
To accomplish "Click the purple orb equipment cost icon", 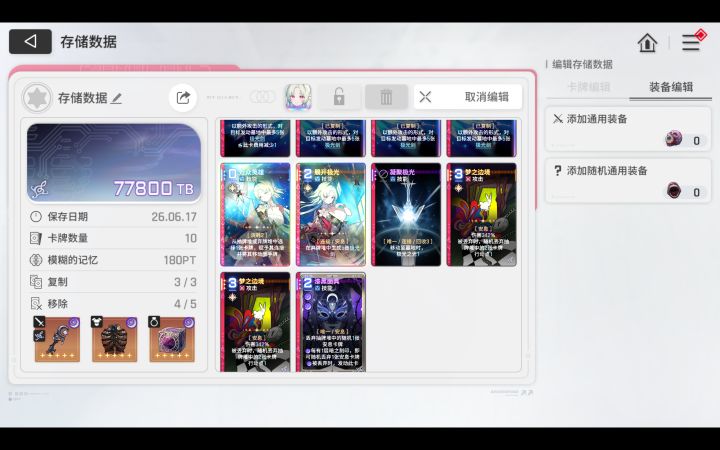I will coord(673,138).
